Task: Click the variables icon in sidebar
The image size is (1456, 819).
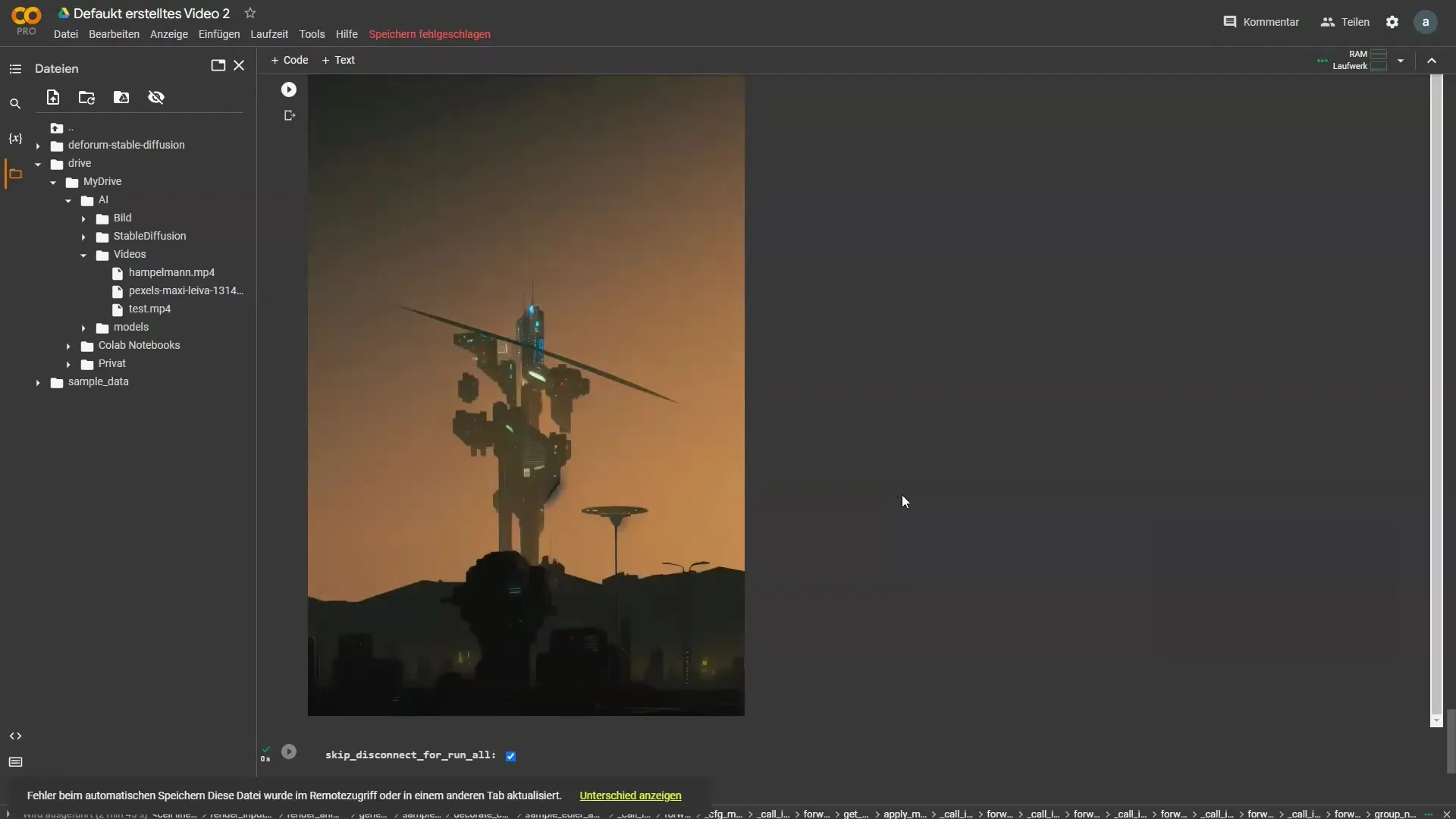Action: 15,138
